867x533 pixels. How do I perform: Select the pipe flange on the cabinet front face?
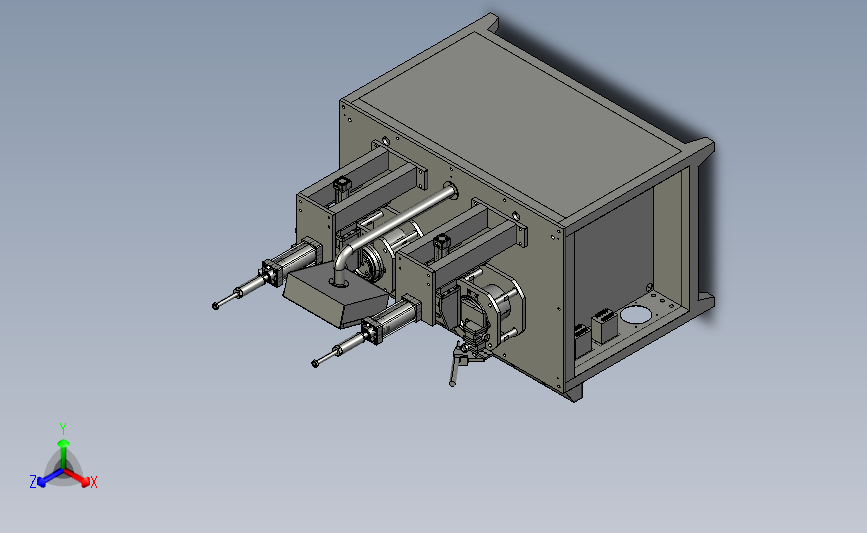pyautogui.click(x=451, y=192)
